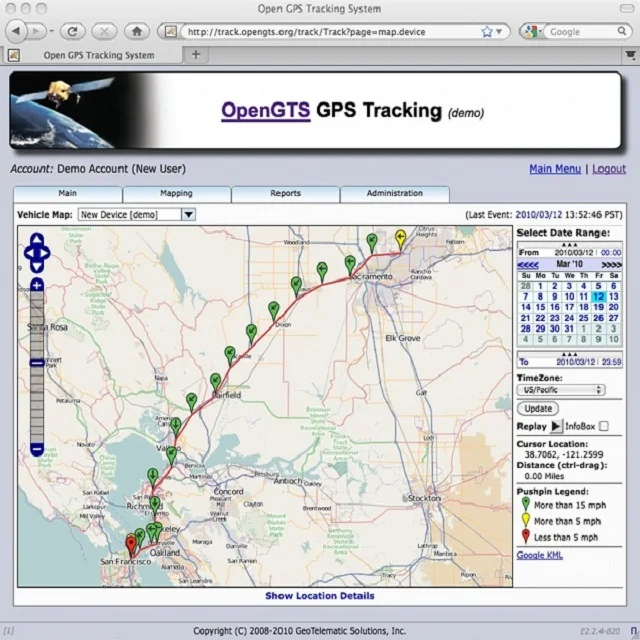Reload the page with the refresh button
The image size is (640, 640).
tap(73, 31)
